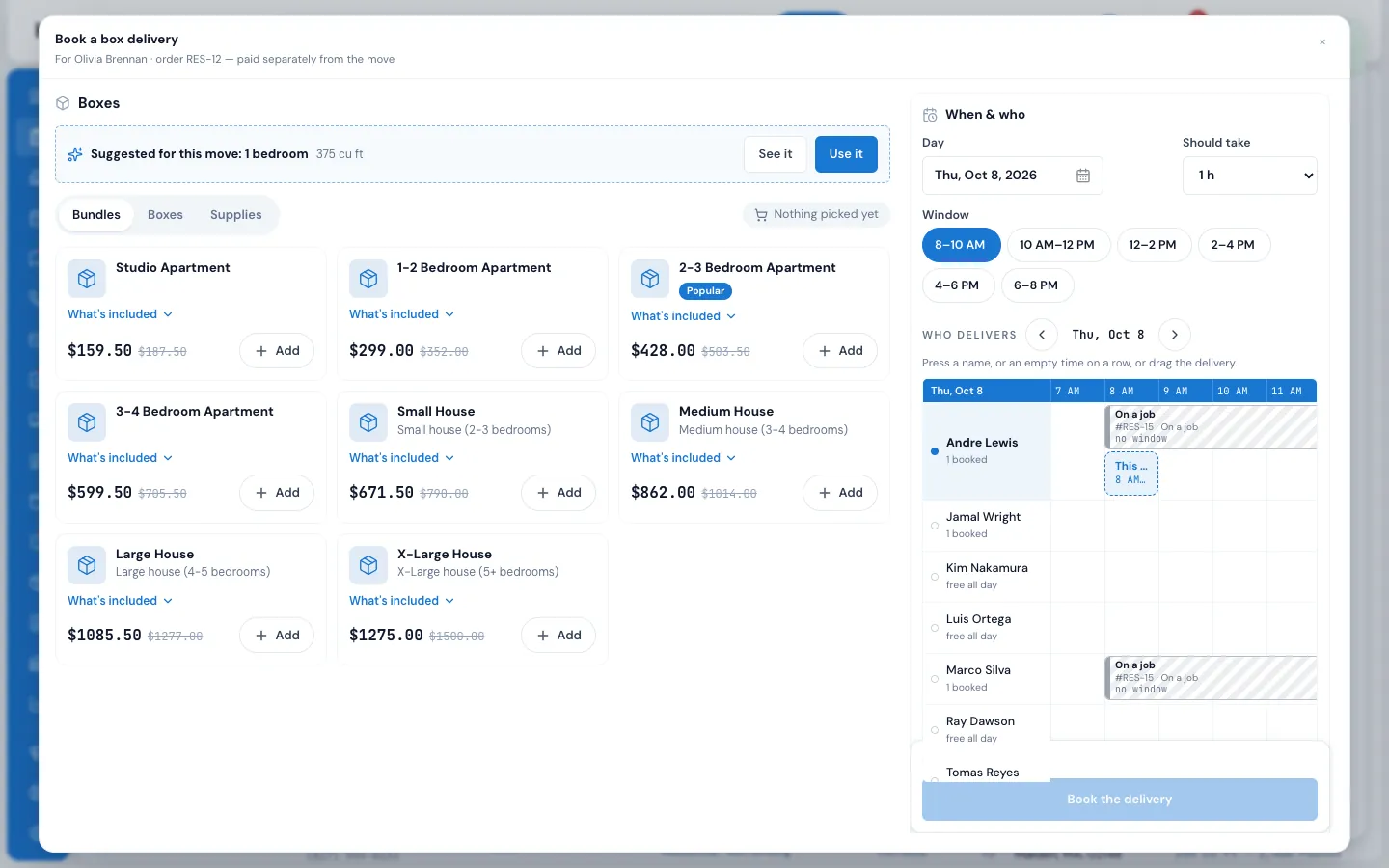Click Marco Silva's On a job block
Viewport: 1389px width, 868px height.
1211,678
